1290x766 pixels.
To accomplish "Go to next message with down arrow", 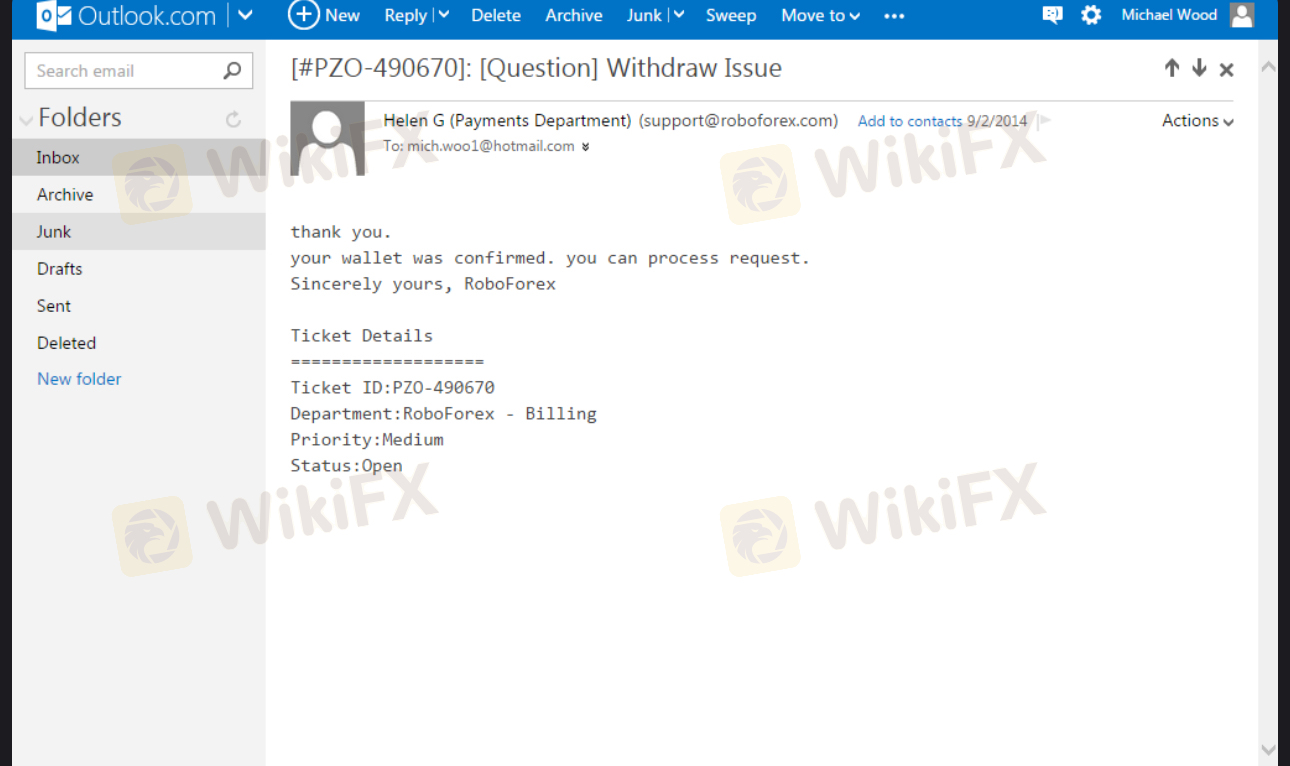I will click(1199, 68).
